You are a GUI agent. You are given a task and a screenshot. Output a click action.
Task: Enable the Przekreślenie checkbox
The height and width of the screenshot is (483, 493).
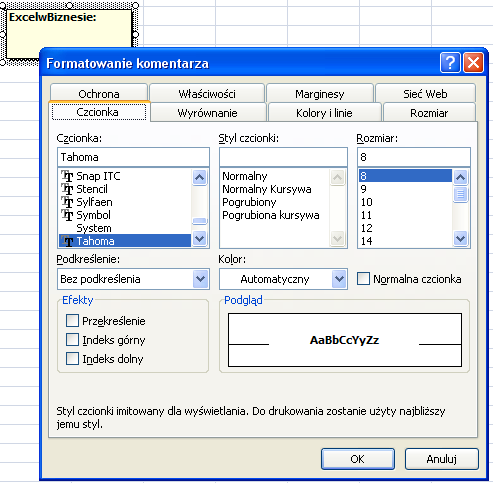(x=72, y=321)
